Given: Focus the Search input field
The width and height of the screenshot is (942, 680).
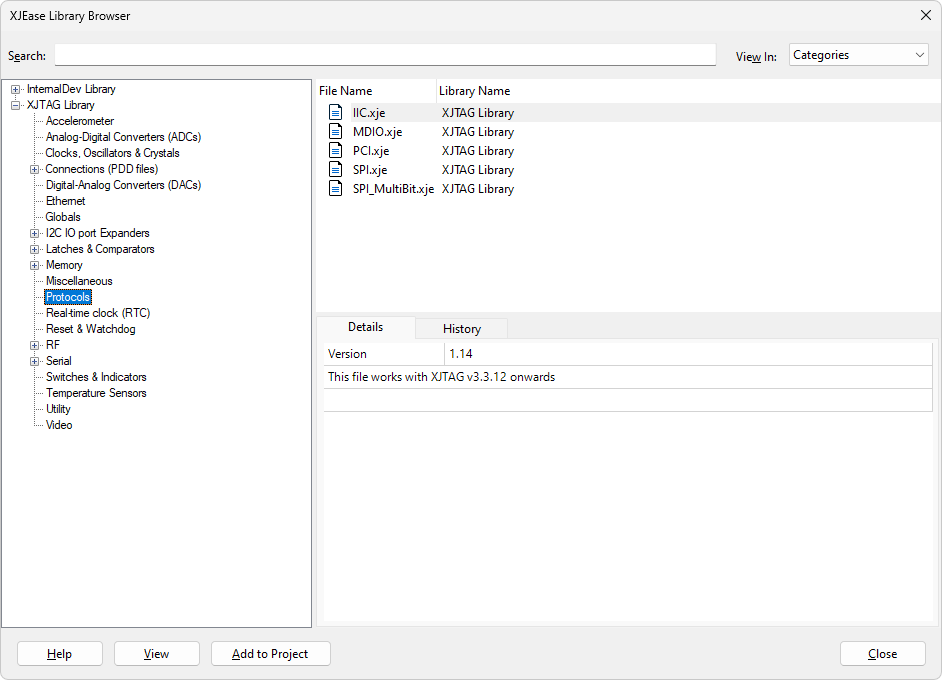Looking at the screenshot, I should pyautogui.click(x=385, y=55).
